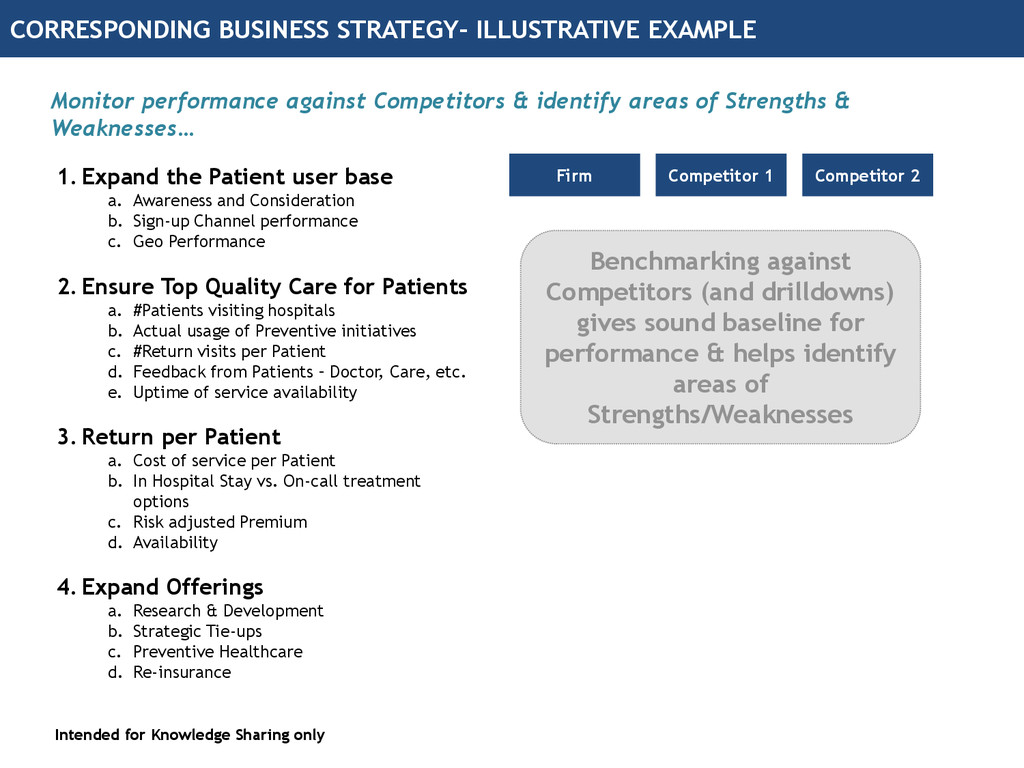Click the italic Monitor performance subtitle
This screenshot has height=768, width=1024.
pyautogui.click(x=450, y=114)
